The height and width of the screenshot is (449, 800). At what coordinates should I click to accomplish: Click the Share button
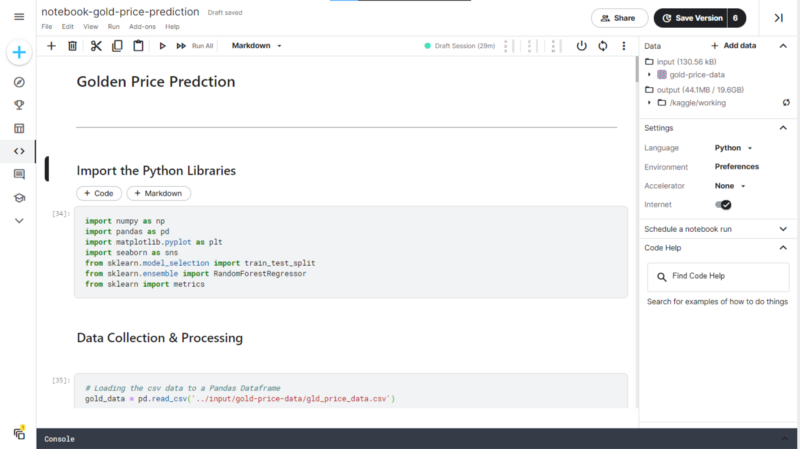click(619, 18)
